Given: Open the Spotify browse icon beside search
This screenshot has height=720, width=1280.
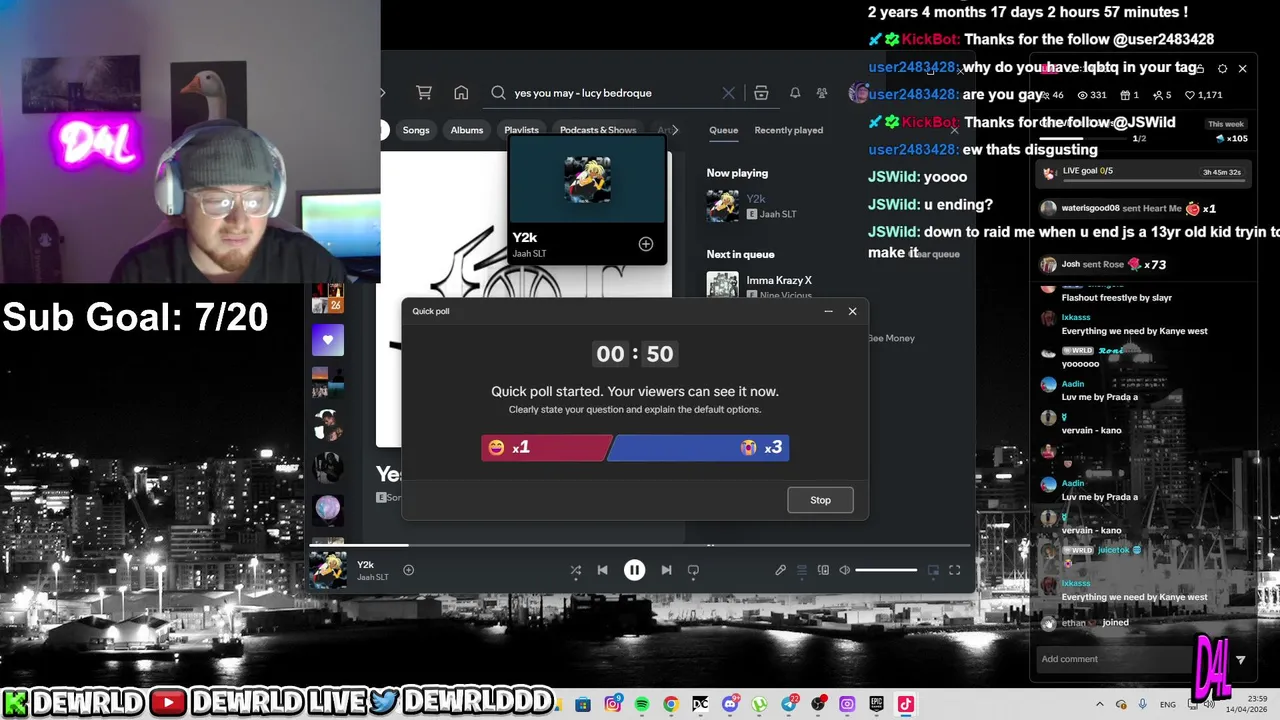Looking at the screenshot, I should pyautogui.click(x=761, y=93).
